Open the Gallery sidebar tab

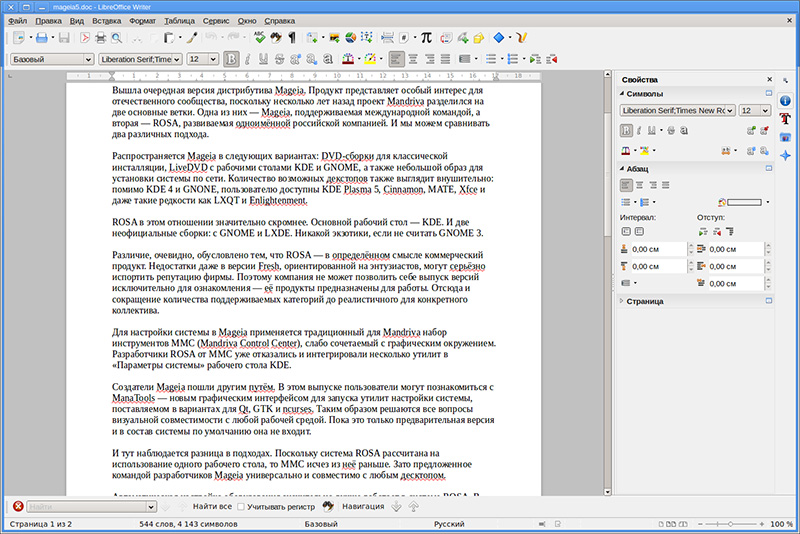pyautogui.click(x=785, y=137)
